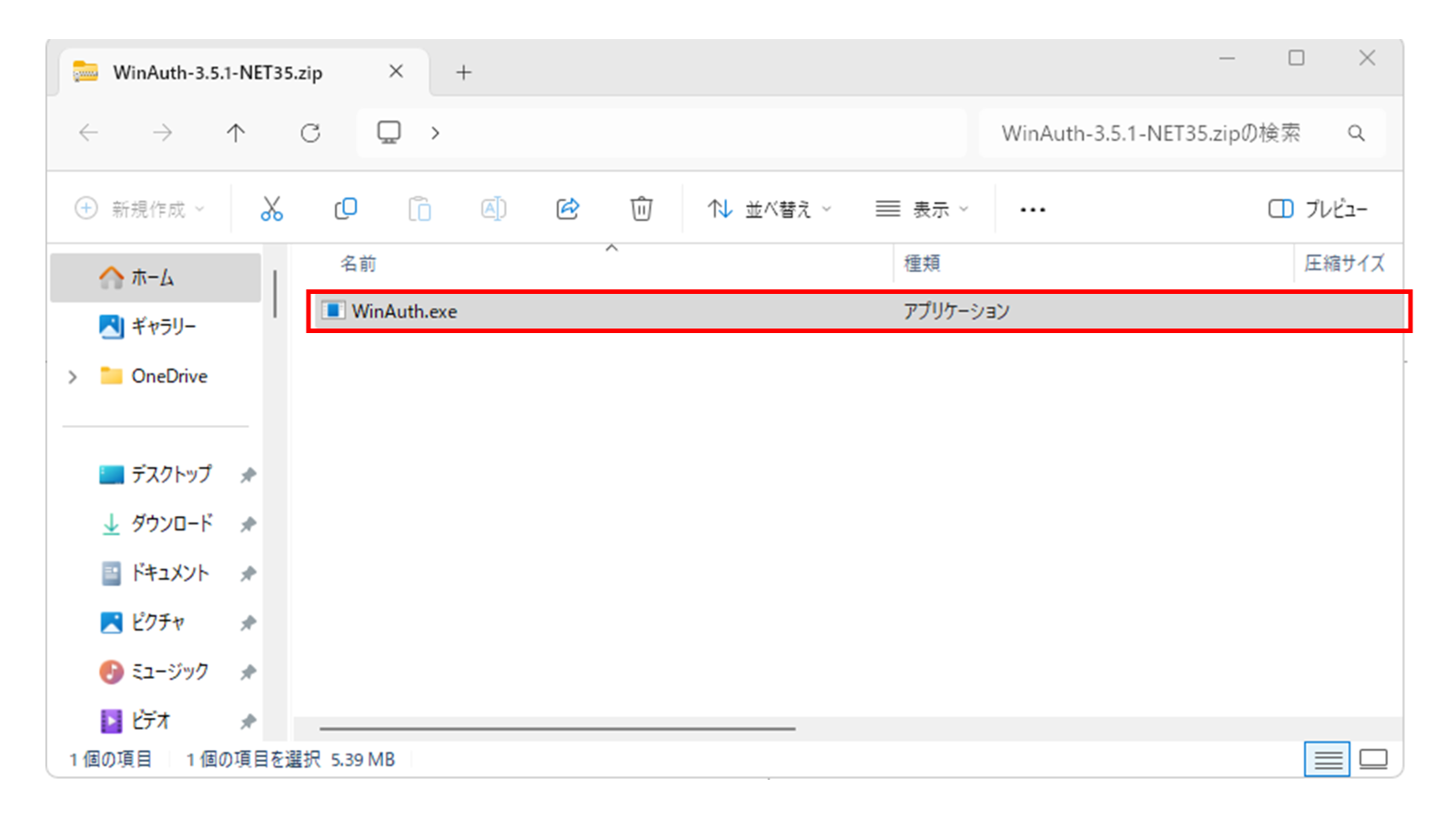Open the ... more options menu
This screenshot has width=1456, height=819.
tap(1032, 208)
